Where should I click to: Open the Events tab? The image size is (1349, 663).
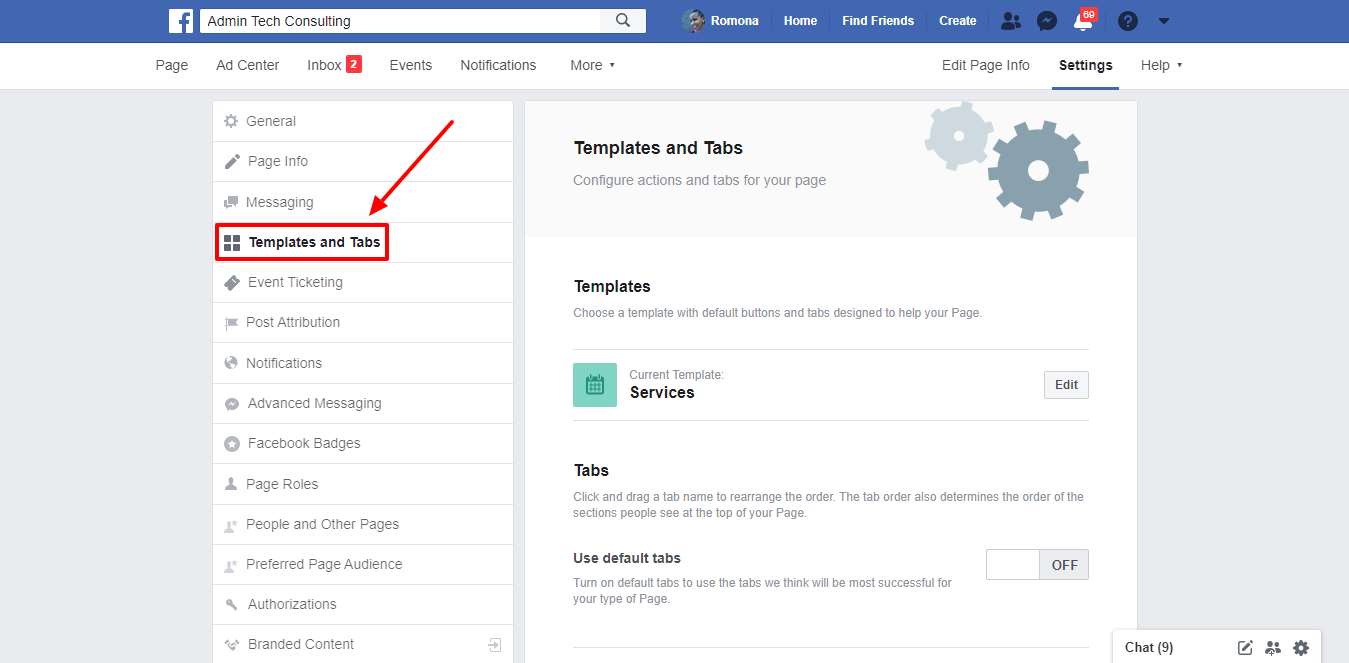point(411,65)
